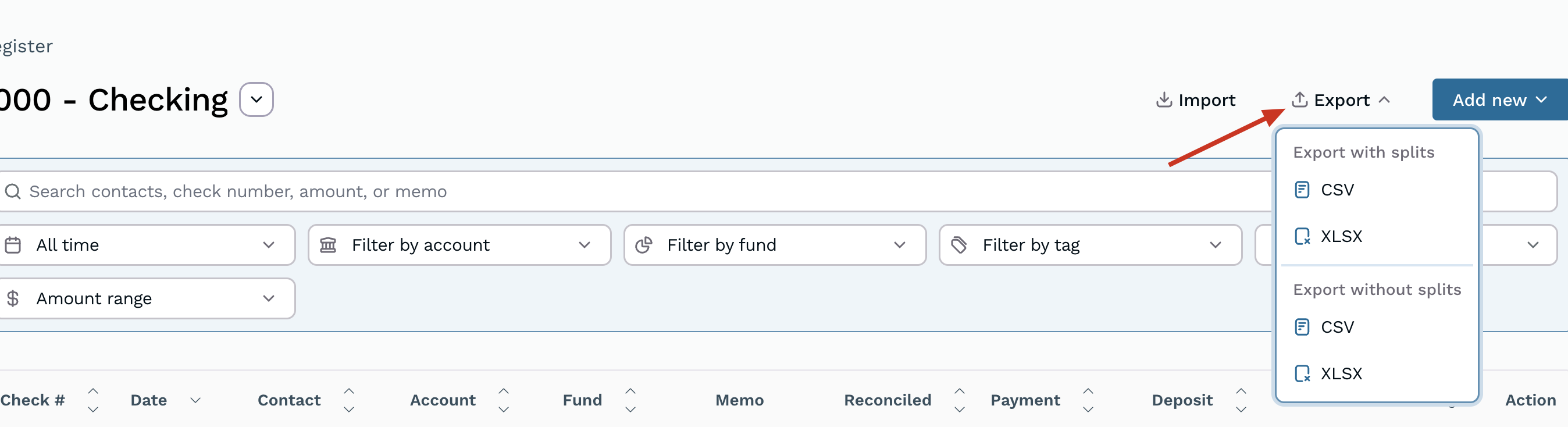
Task: Select XLSX under Export with splits
Action: tap(1341, 236)
